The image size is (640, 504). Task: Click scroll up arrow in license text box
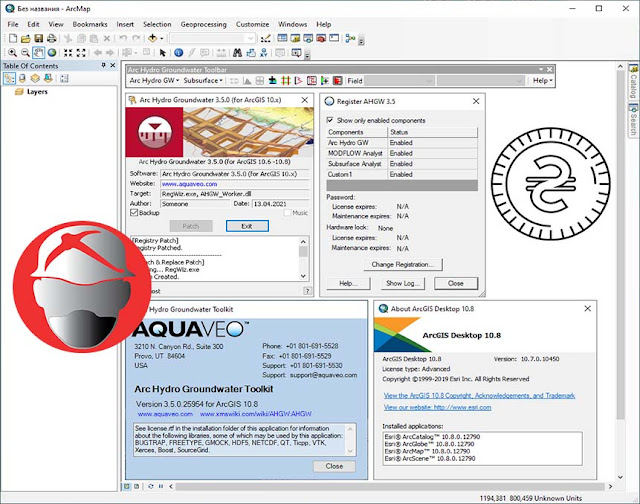350,429
